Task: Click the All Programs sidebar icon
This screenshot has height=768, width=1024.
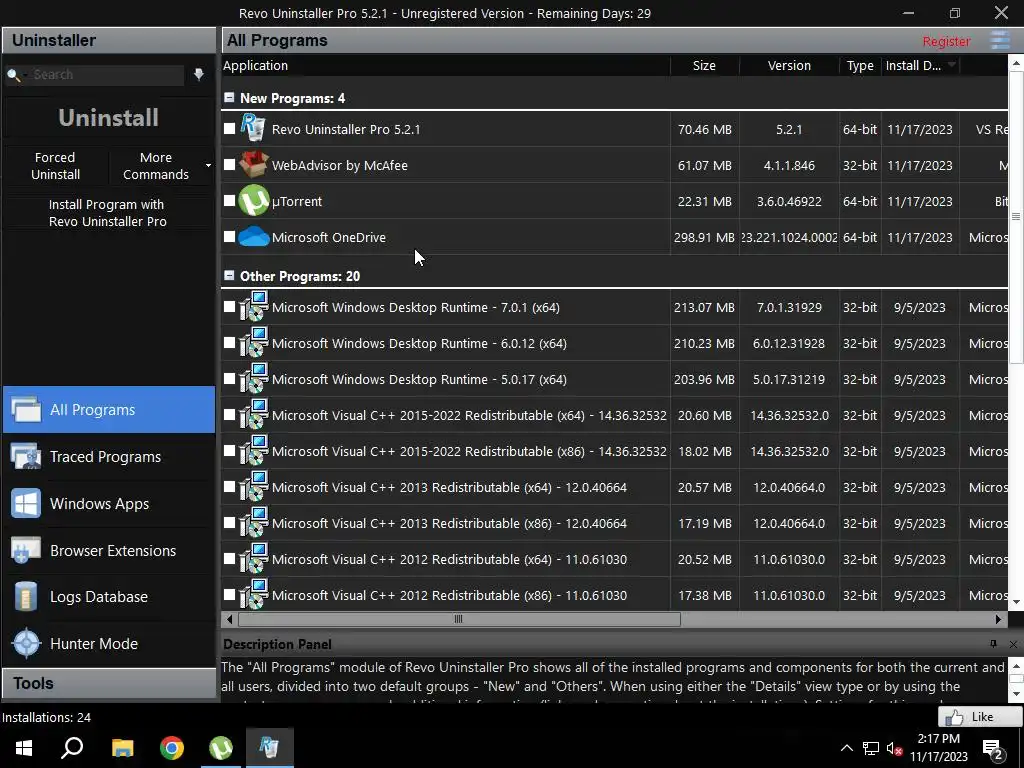Action: (26, 409)
